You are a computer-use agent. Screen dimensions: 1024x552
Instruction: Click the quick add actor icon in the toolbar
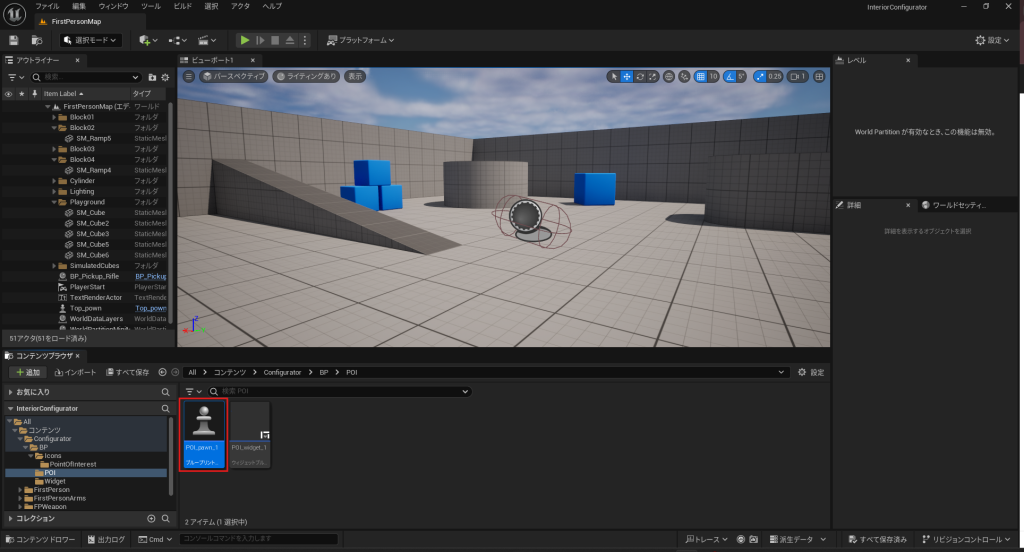tap(147, 40)
